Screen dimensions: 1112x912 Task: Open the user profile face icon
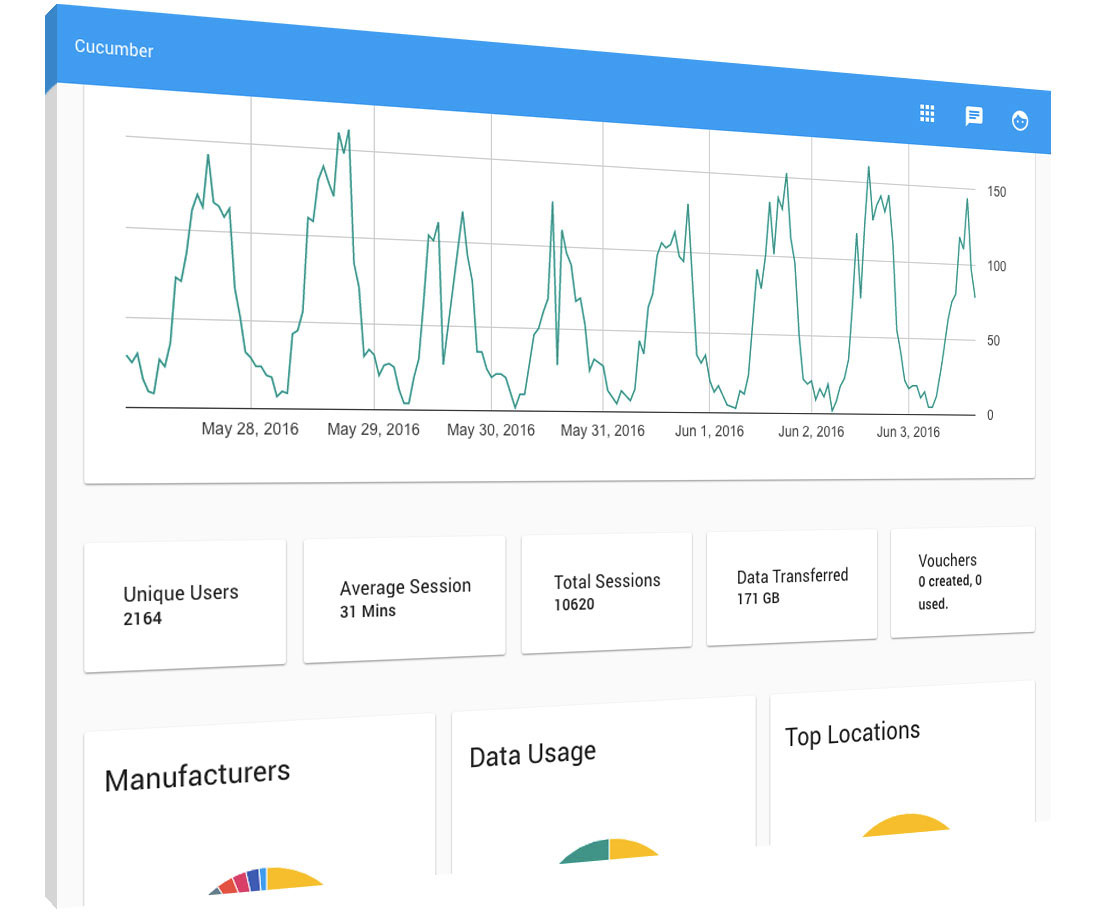tap(1020, 121)
